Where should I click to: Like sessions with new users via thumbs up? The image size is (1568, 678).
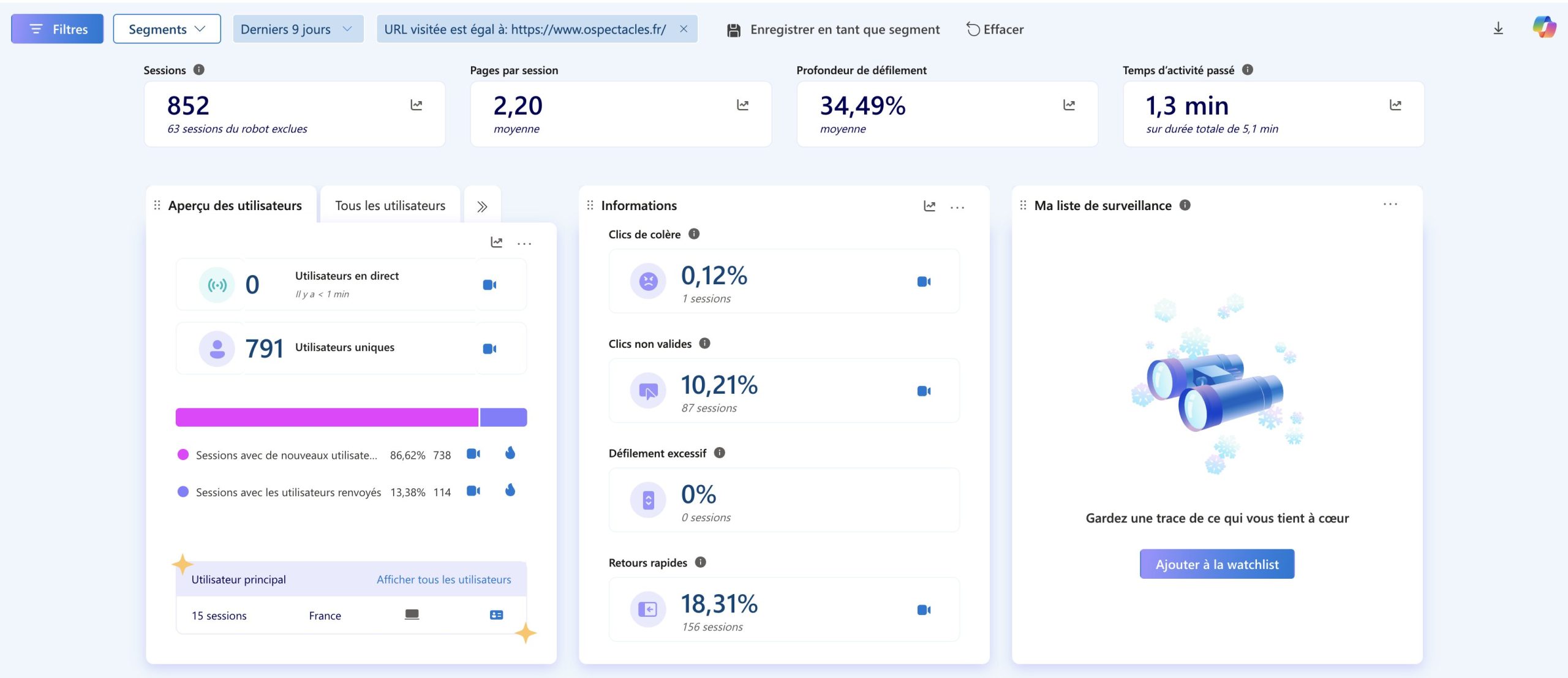[510, 453]
